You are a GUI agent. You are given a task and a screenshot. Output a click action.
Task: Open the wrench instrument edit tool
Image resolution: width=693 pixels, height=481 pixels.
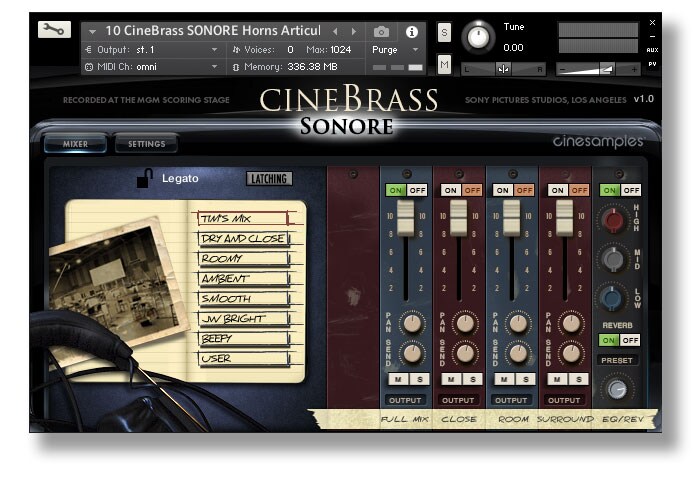pyautogui.click(x=54, y=30)
